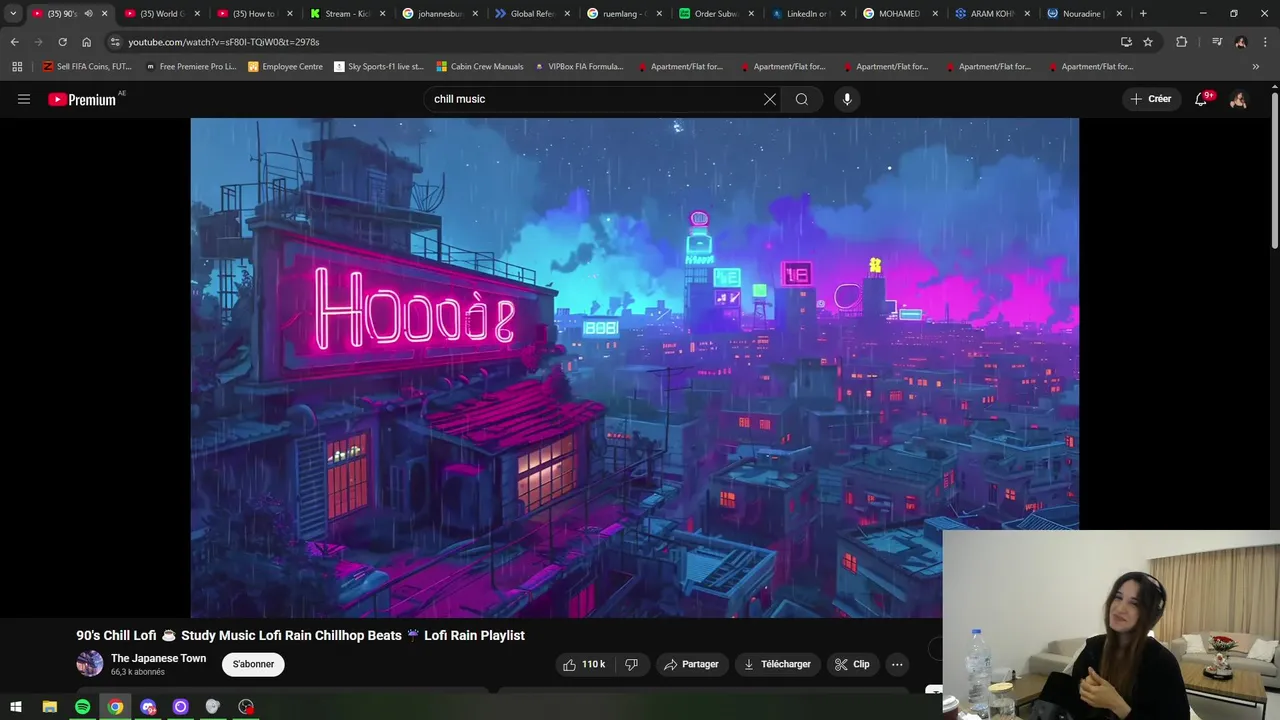The image size is (1280, 720).
Task: Like the video with 110 k likes
Action: pyautogui.click(x=584, y=664)
